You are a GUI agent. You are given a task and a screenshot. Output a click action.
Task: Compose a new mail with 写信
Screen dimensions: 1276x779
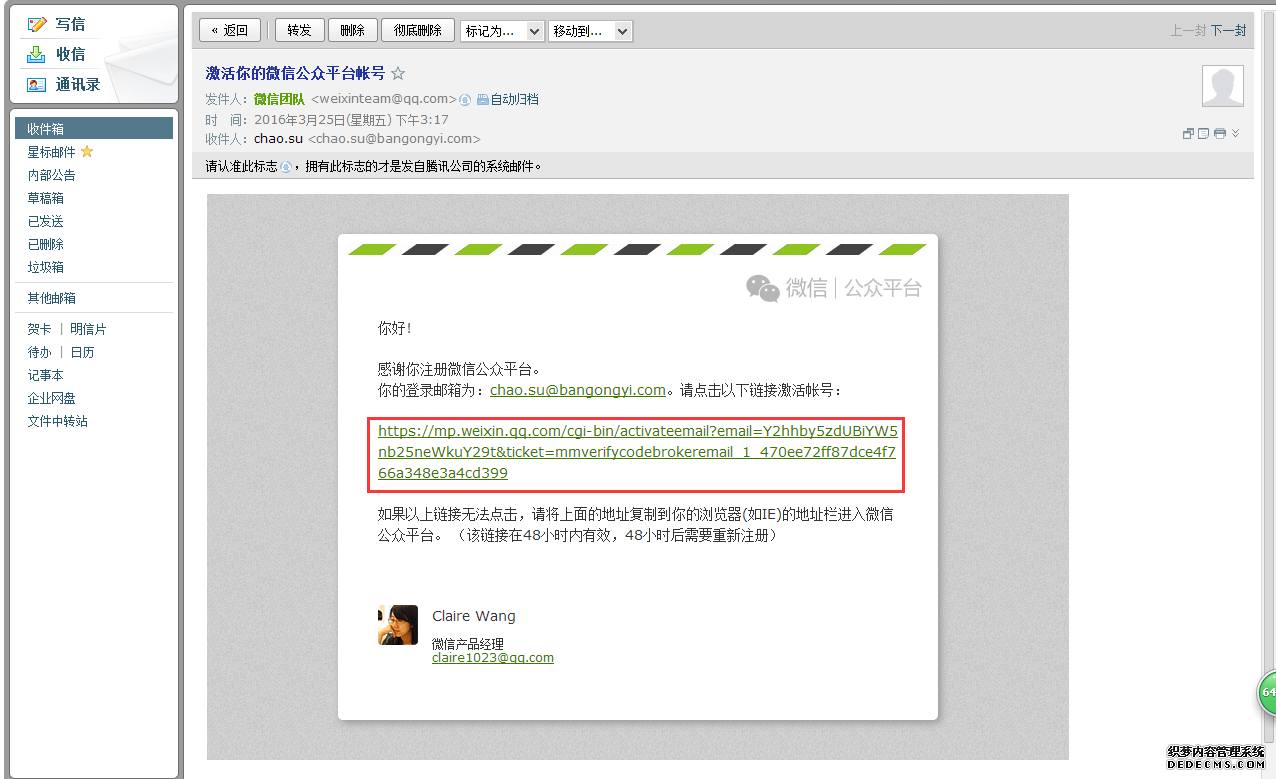point(57,24)
